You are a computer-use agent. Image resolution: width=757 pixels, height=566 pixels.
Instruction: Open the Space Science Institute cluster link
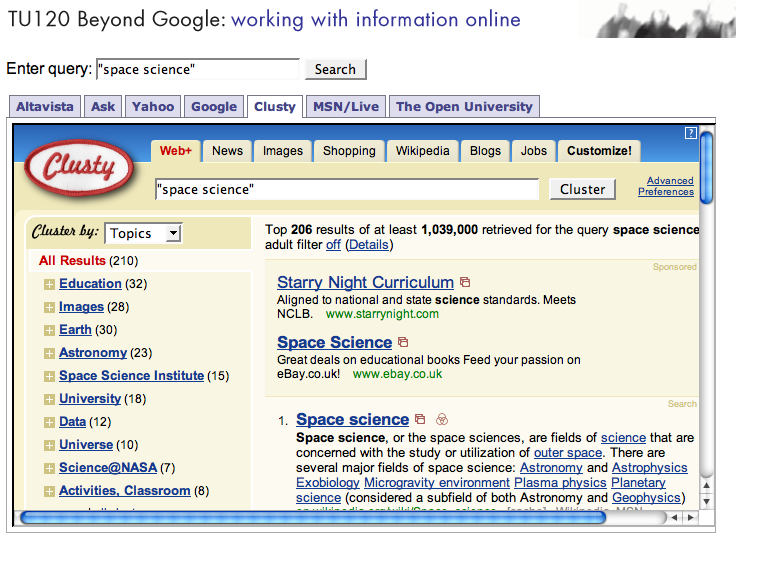131,376
